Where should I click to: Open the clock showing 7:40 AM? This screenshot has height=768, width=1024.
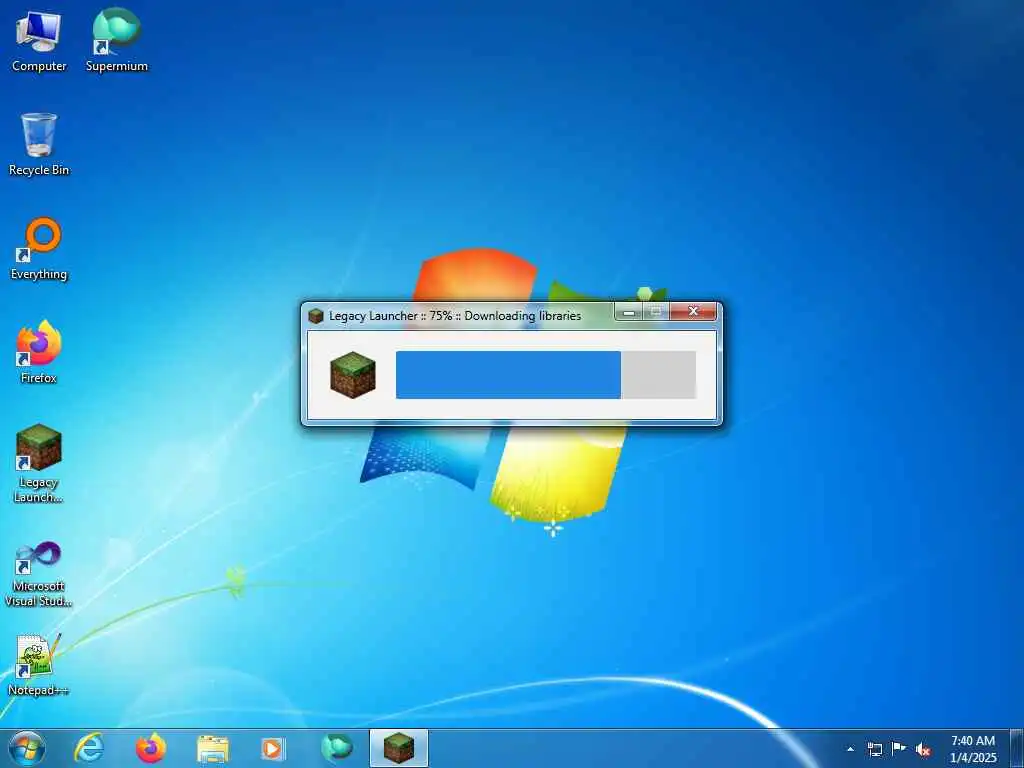pos(973,748)
